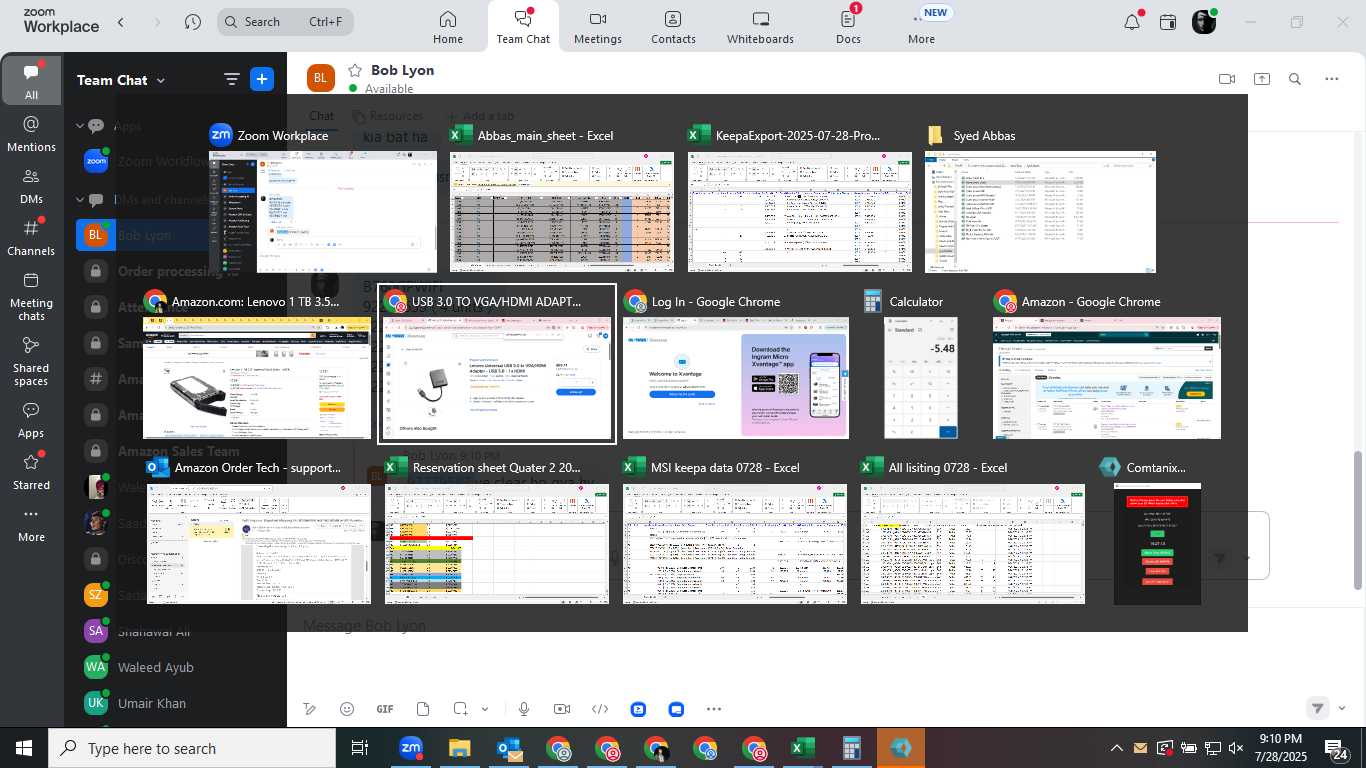Show hidden system tray icons
Viewport: 1366px width, 768px height.
coord(1117,748)
